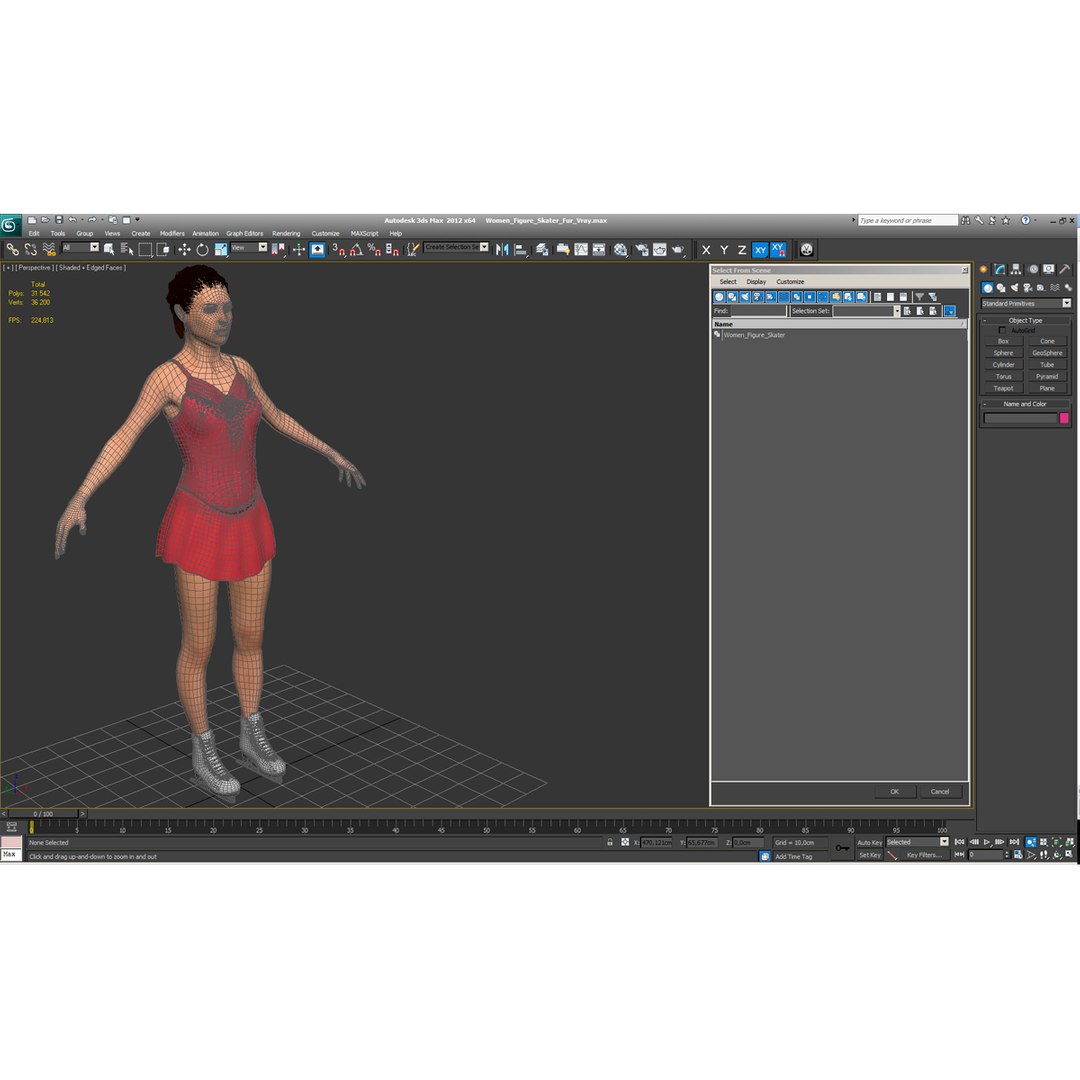The image size is (1080, 1080).
Task: Click the Teapot primitive button
Action: click(1004, 388)
